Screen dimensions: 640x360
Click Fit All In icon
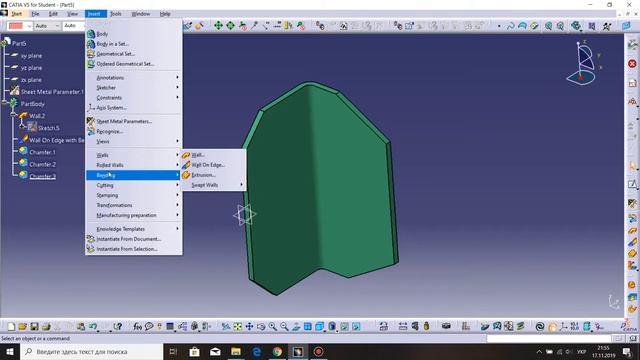238,327
